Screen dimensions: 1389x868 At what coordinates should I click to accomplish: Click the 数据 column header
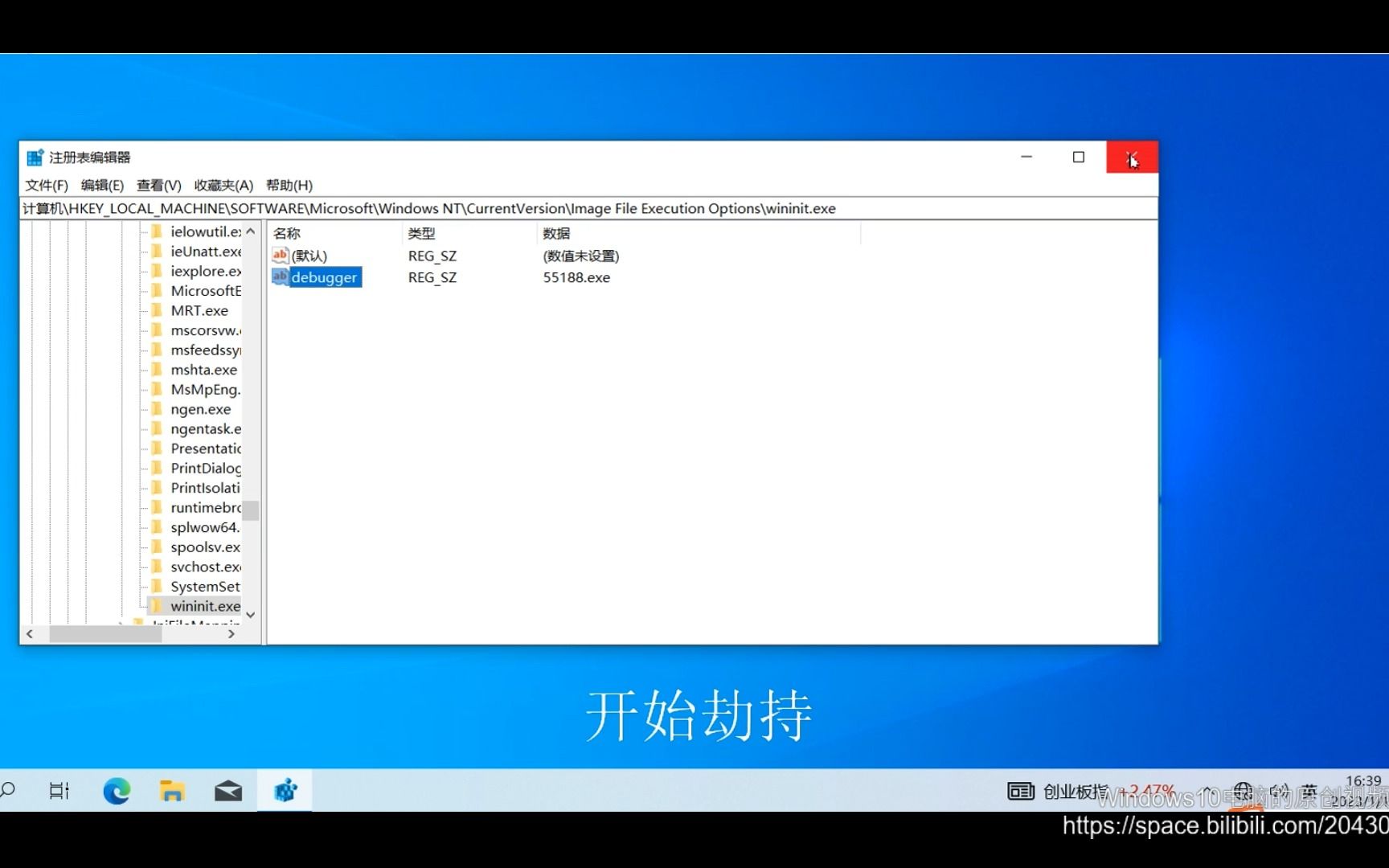click(699, 233)
